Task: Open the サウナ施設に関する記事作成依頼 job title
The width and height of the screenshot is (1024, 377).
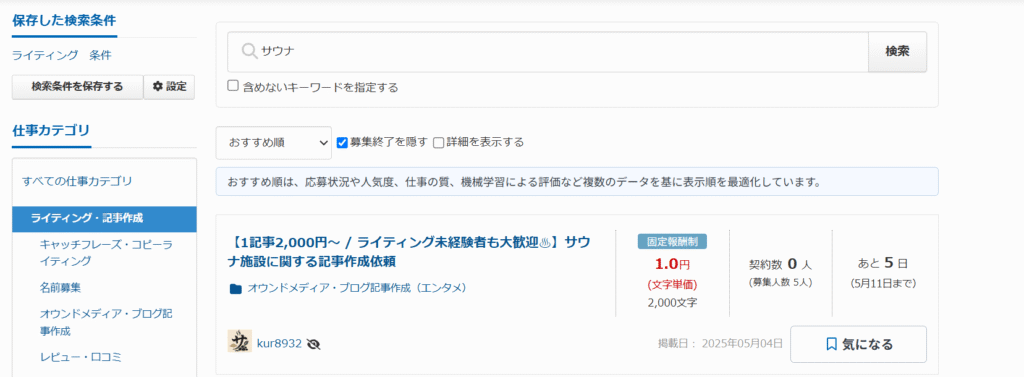Action: click(x=410, y=252)
